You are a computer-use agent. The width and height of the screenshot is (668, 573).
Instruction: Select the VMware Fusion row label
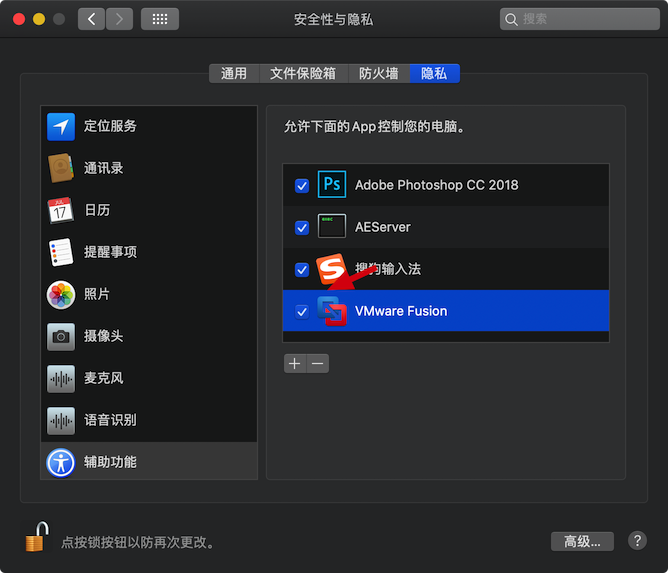[x=401, y=311]
